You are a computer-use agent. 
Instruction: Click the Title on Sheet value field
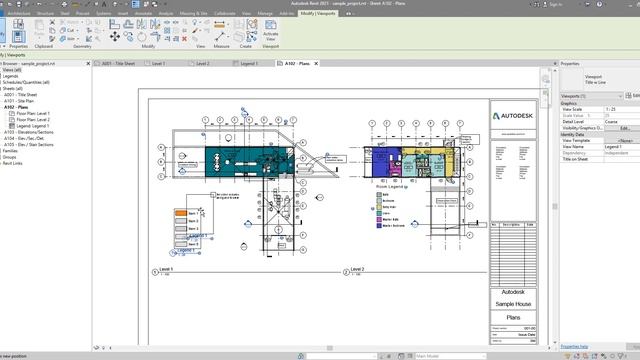622,159
